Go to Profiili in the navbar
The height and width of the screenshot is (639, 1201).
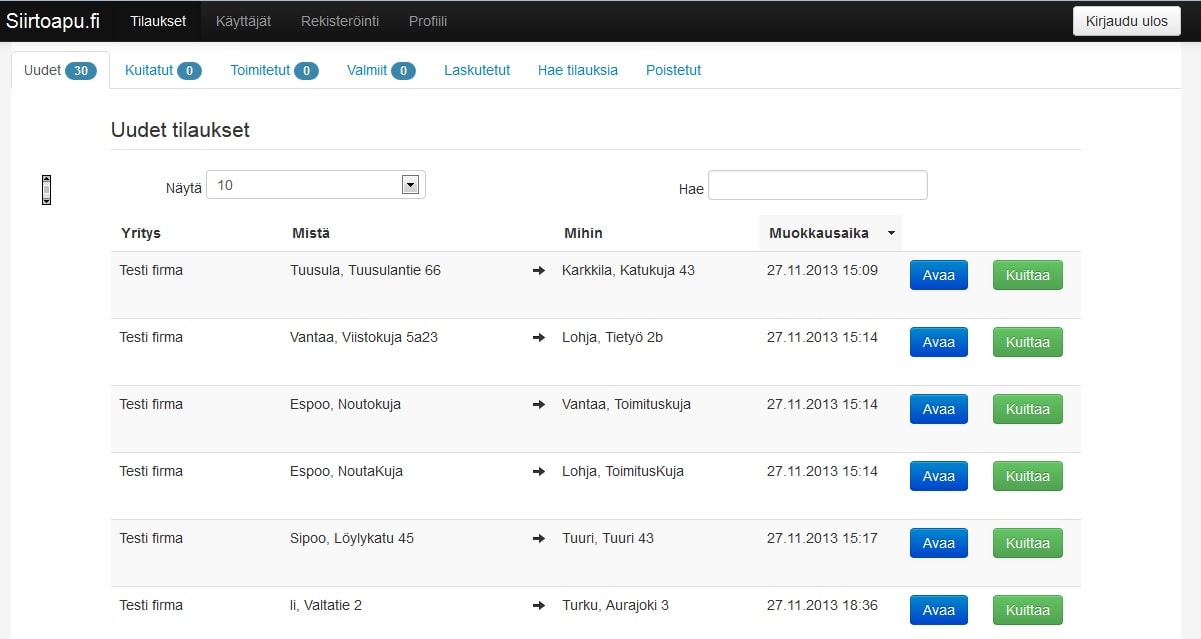tap(428, 21)
